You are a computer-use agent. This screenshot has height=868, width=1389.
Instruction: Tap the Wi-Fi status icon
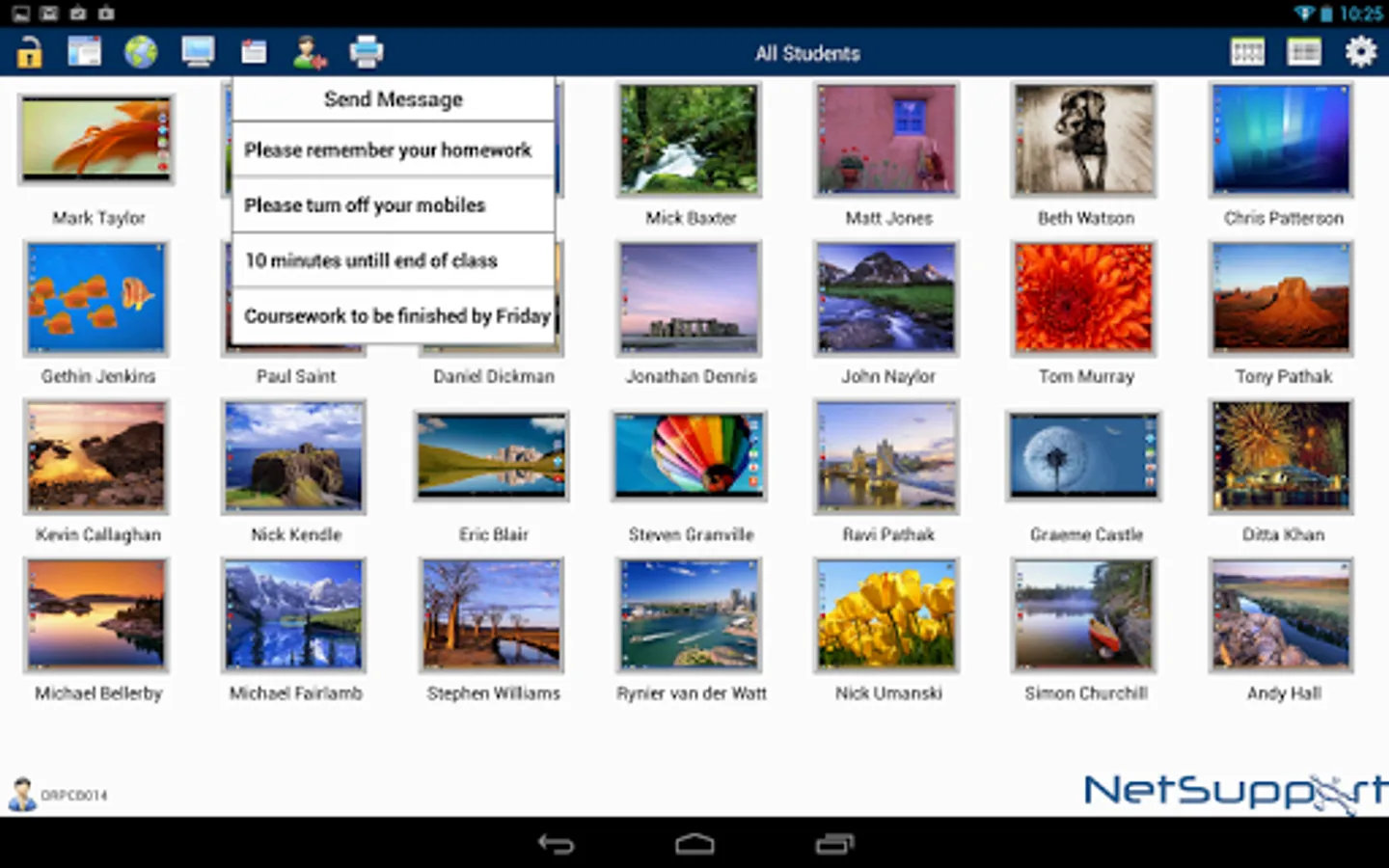tap(1303, 13)
